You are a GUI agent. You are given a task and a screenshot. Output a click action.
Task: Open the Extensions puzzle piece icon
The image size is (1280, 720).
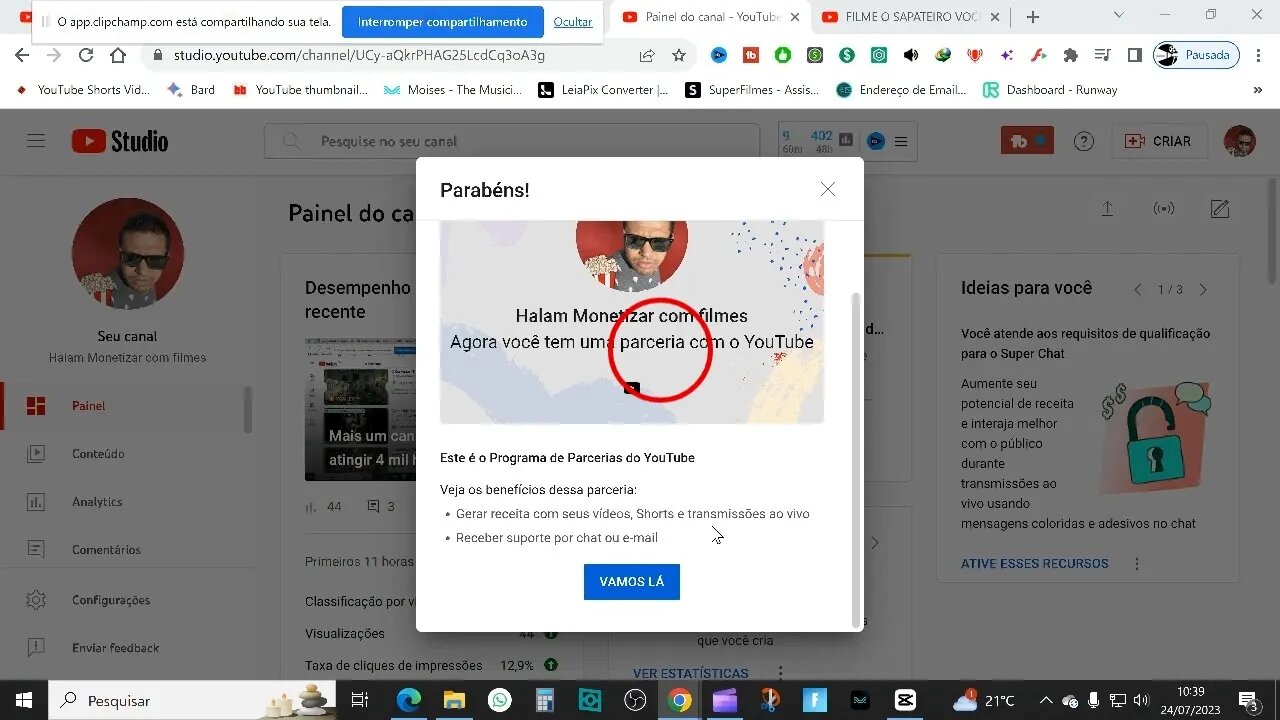tap(1071, 55)
